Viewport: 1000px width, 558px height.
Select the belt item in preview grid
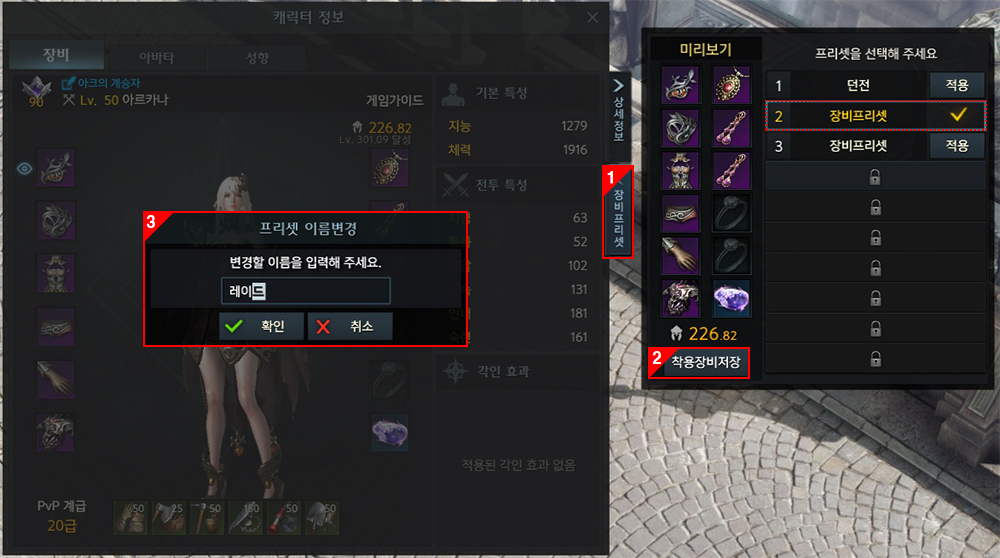pyautogui.click(x=680, y=213)
